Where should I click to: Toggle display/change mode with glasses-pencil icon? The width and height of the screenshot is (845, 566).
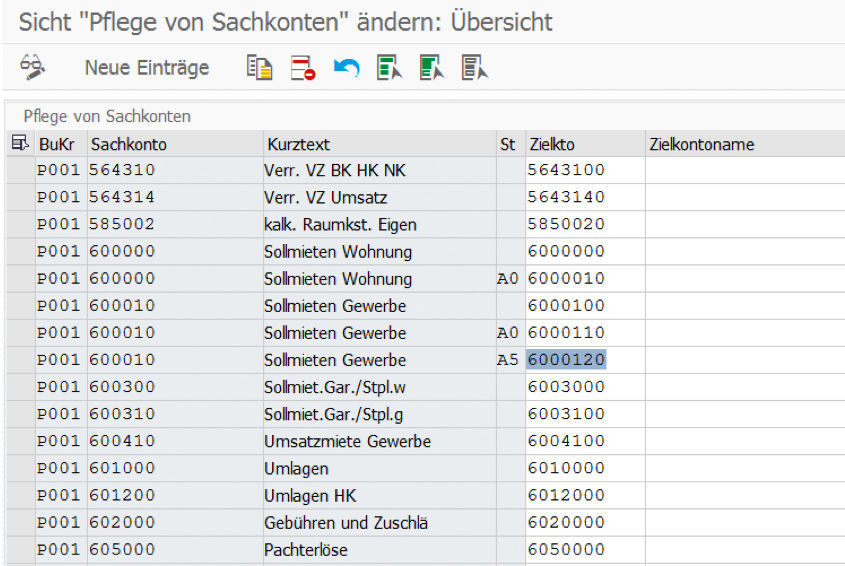33,68
